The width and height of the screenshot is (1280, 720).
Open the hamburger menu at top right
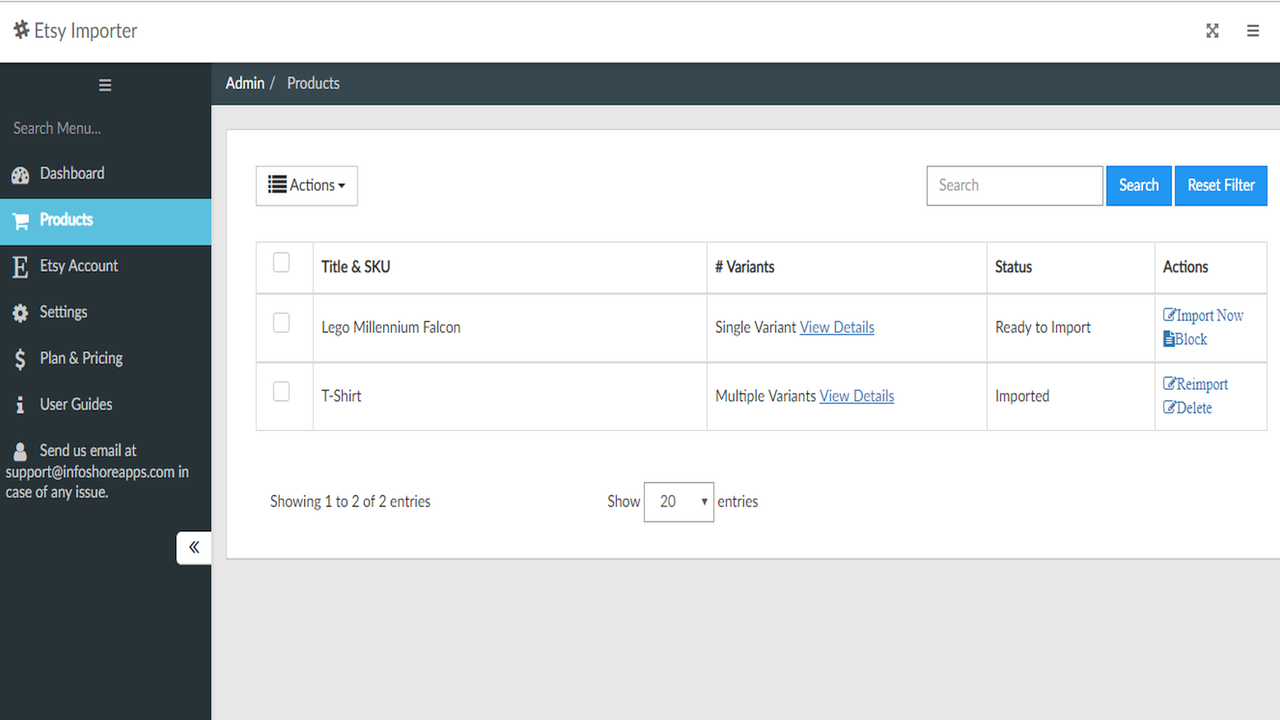(1253, 31)
